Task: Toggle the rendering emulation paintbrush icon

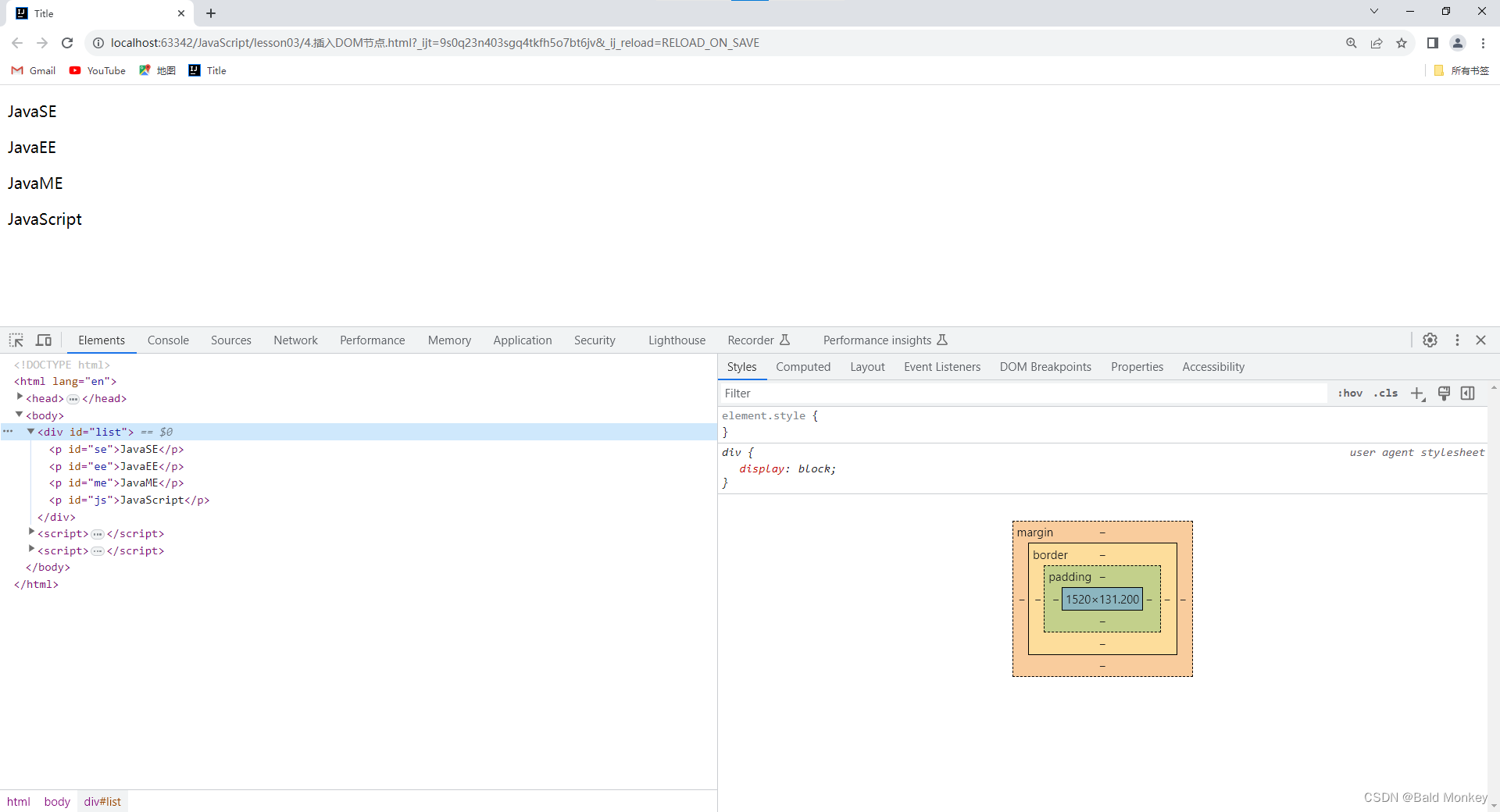Action: point(1444,394)
